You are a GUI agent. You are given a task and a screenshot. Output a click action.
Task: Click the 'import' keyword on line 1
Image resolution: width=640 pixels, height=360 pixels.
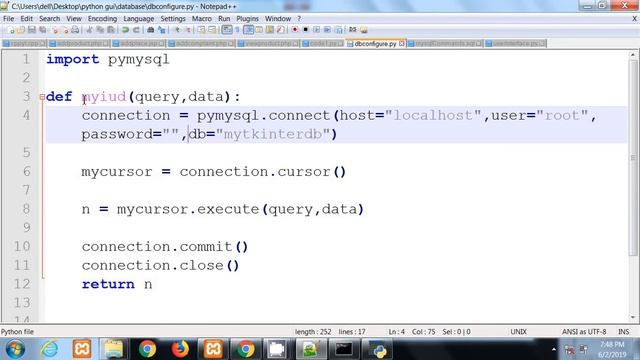pos(73,60)
